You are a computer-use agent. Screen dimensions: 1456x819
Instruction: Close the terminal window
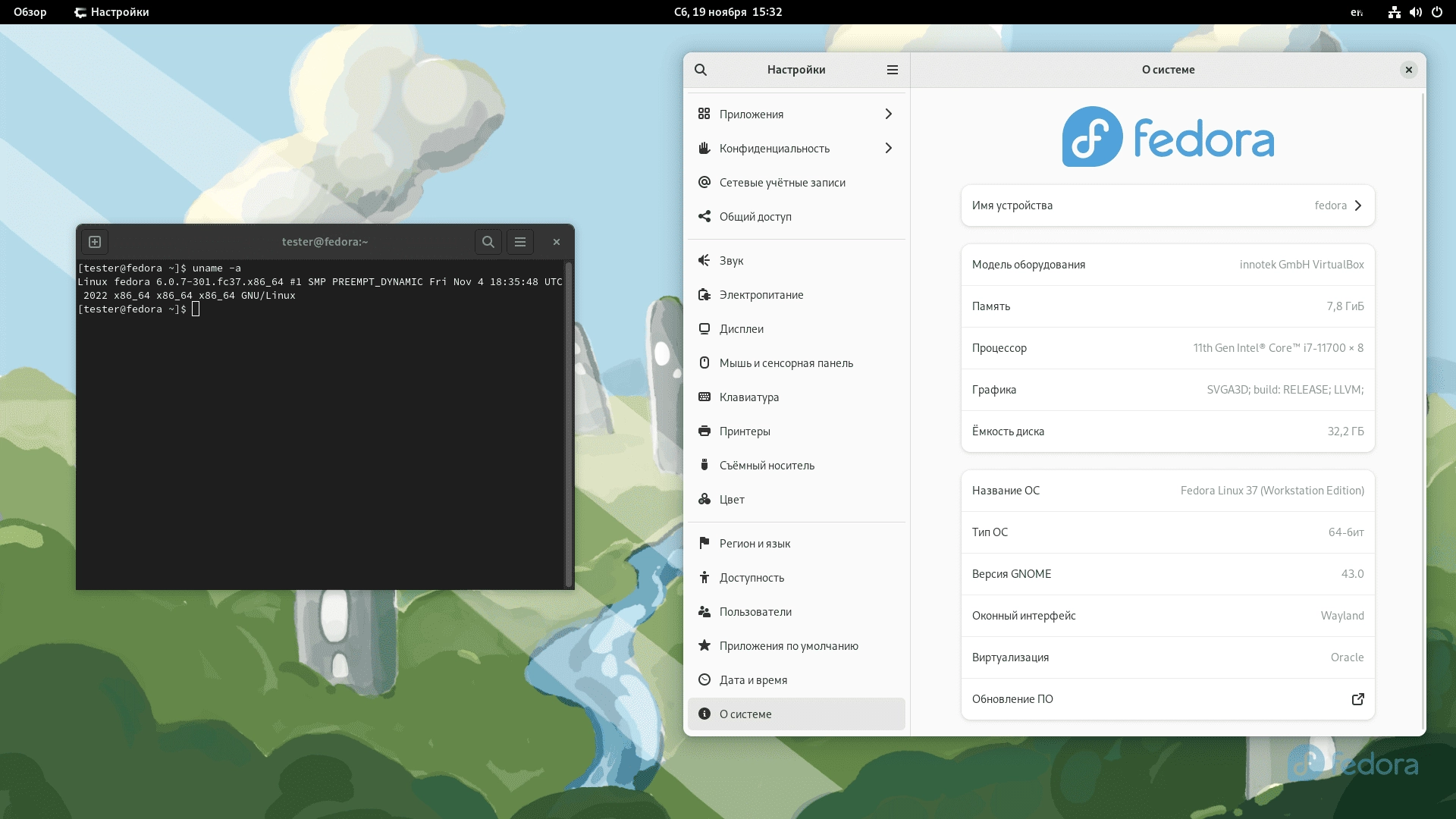tap(557, 242)
